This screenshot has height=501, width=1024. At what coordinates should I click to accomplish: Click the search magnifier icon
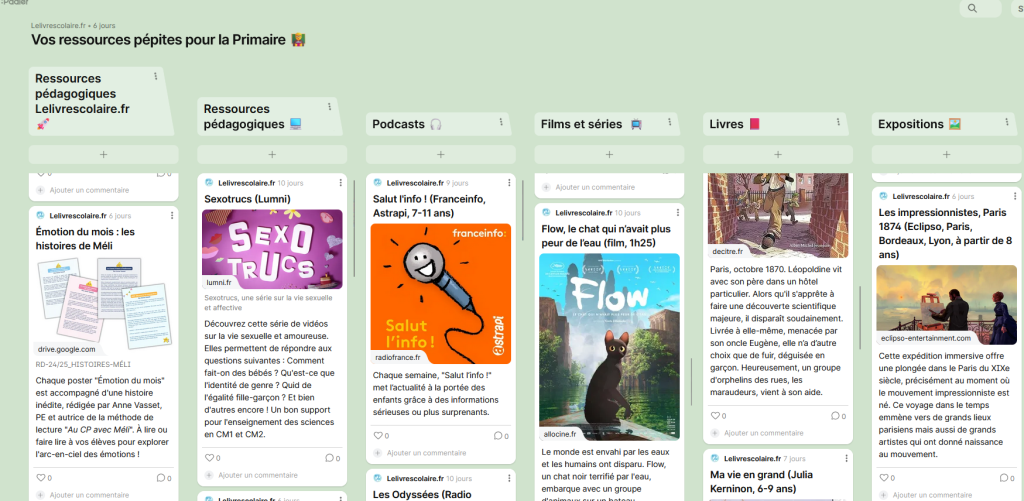[x=971, y=9]
